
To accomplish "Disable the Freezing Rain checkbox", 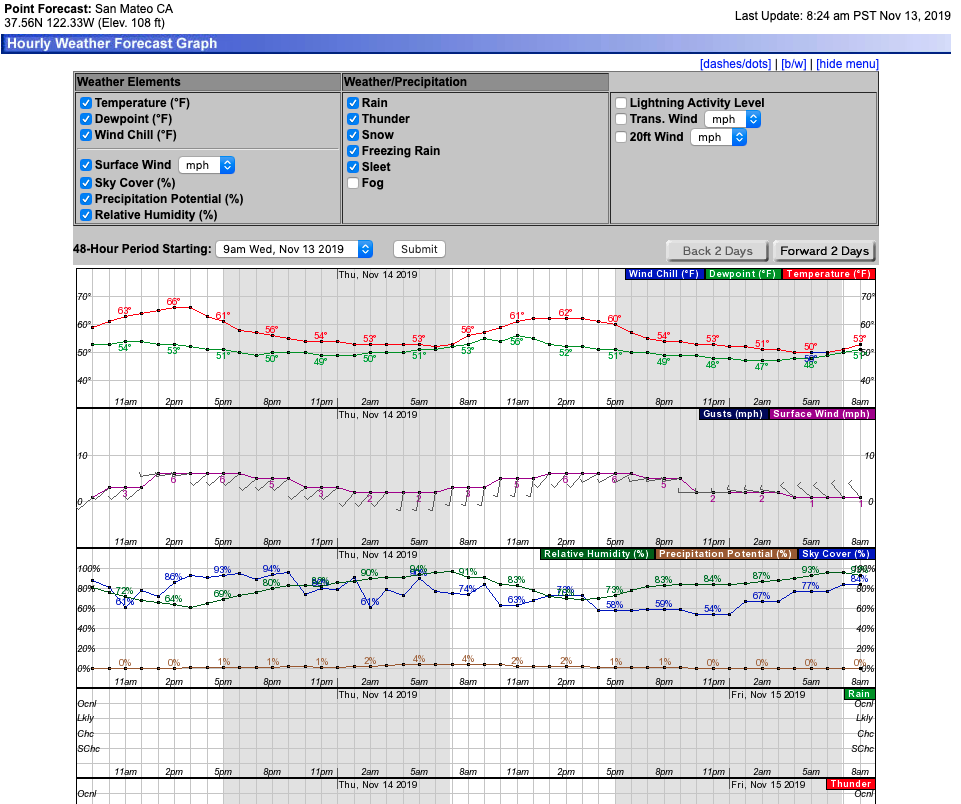I will pos(353,151).
